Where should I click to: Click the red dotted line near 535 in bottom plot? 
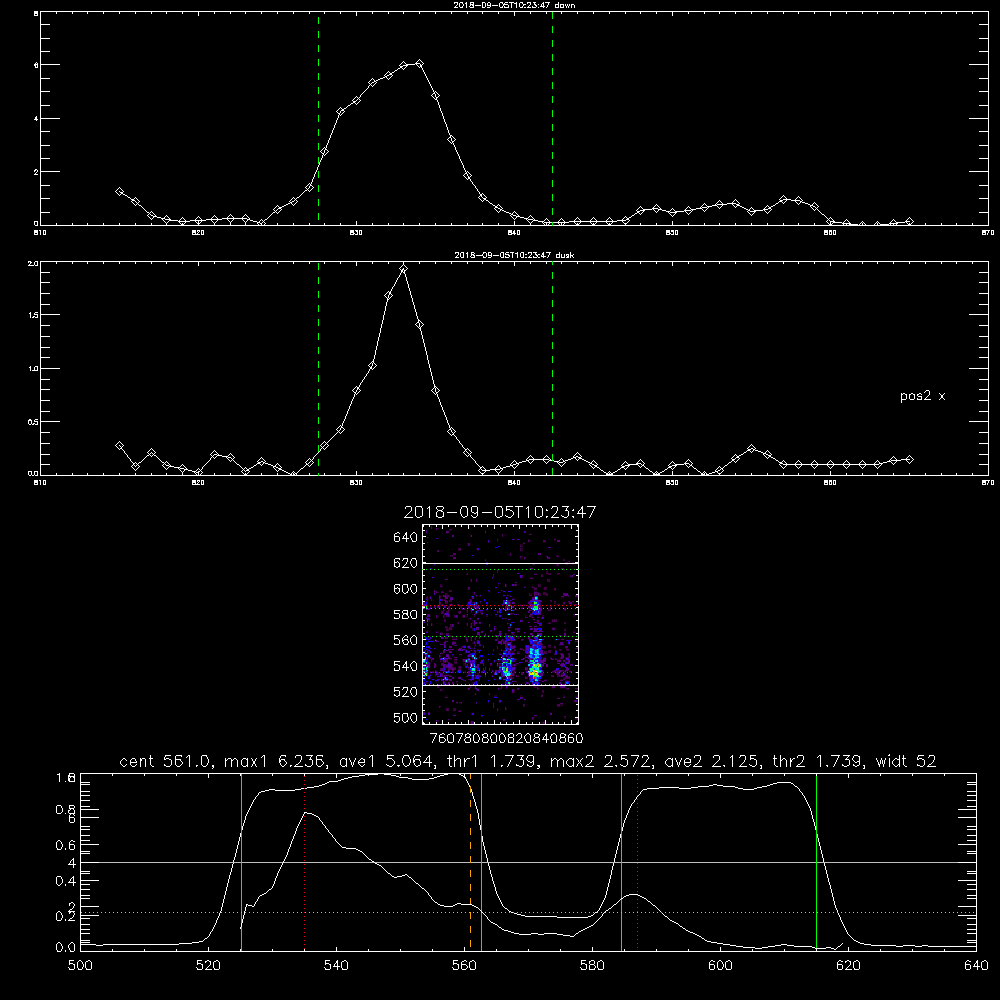305,862
